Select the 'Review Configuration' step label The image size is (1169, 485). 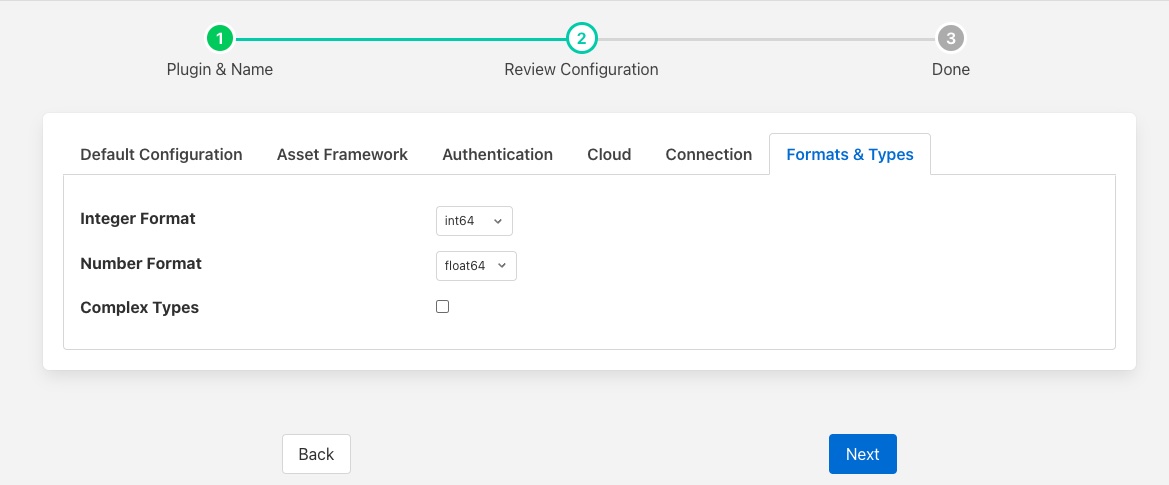pyautogui.click(x=581, y=70)
